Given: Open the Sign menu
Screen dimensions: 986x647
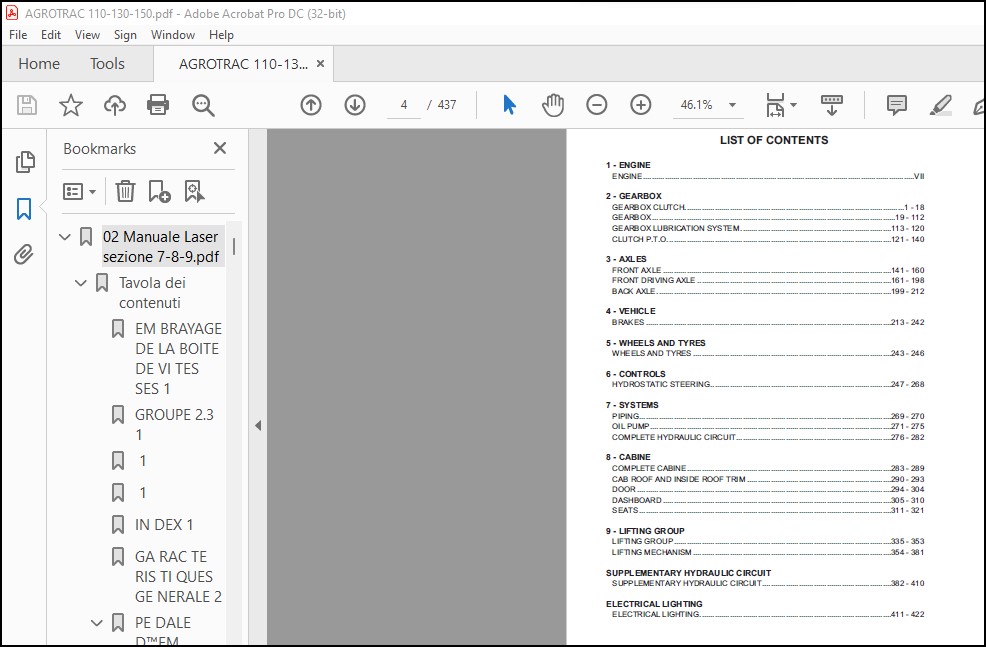Looking at the screenshot, I should 125,35.
